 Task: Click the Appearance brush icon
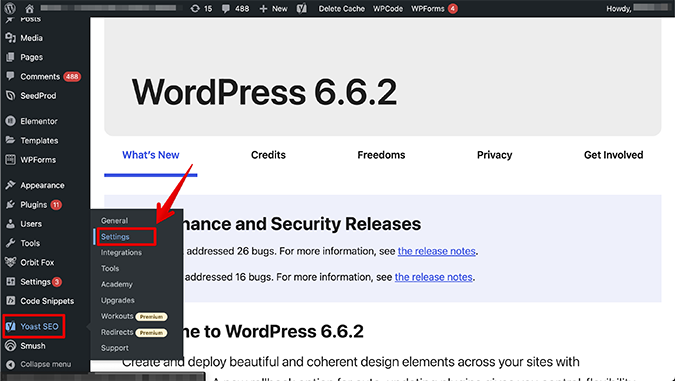[10, 185]
